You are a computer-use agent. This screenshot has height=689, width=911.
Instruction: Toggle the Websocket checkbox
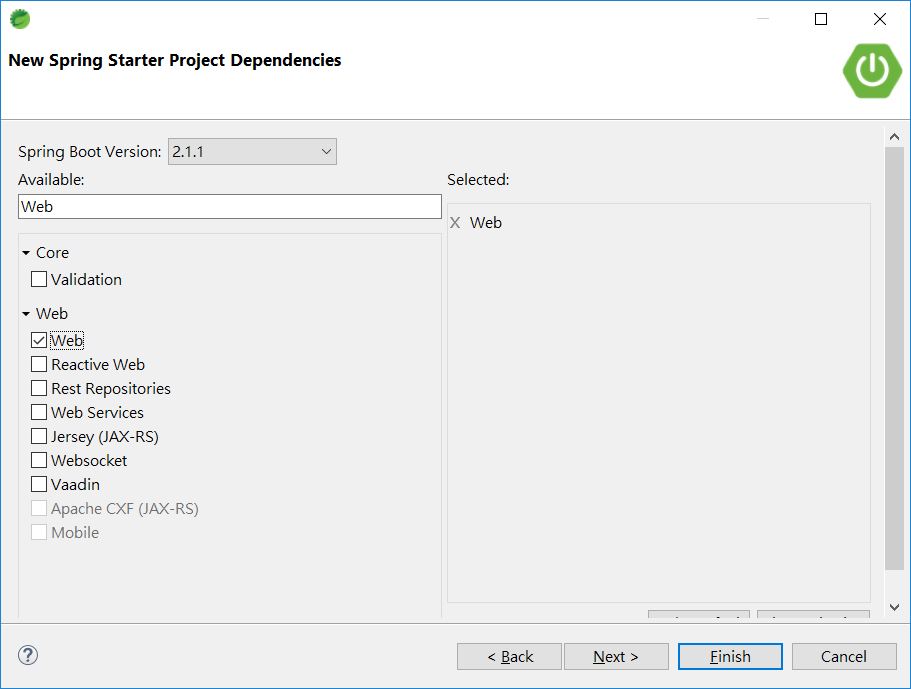tap(39, 460)
